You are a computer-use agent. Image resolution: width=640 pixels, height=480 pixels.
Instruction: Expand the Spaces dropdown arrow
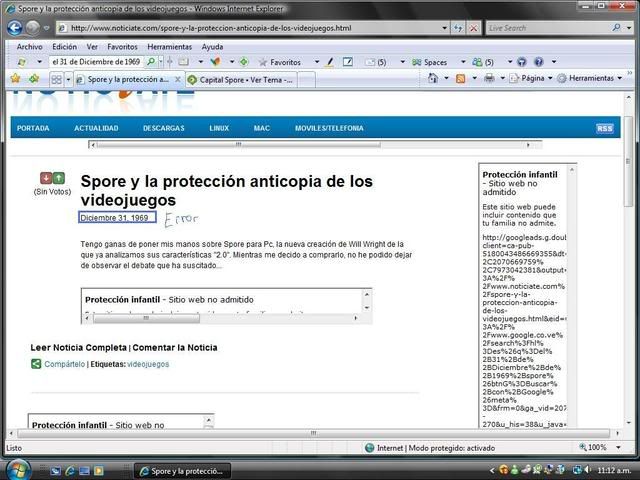coord(463,62)
